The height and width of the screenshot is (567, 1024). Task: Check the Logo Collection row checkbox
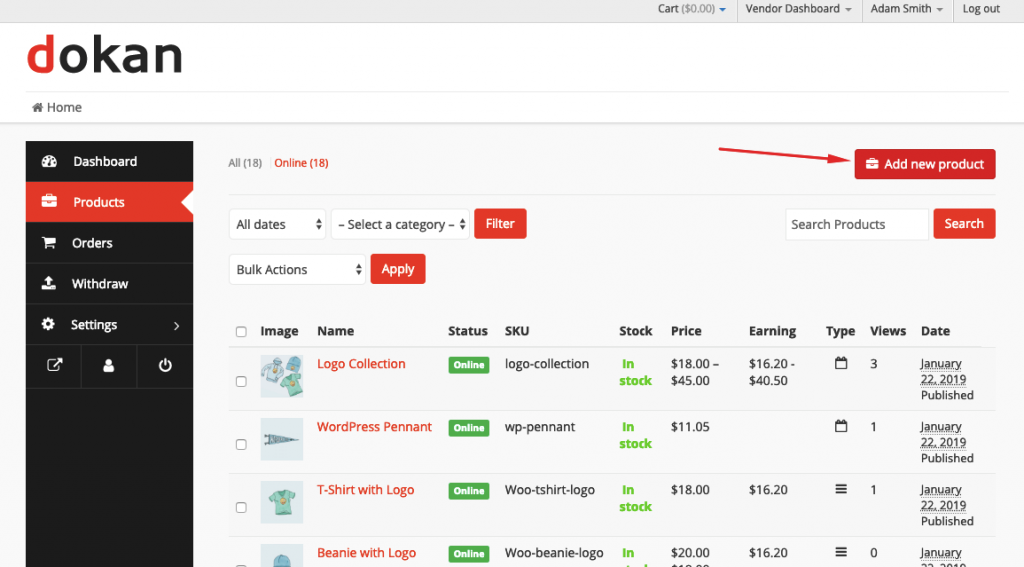click(x=241, y=381)
